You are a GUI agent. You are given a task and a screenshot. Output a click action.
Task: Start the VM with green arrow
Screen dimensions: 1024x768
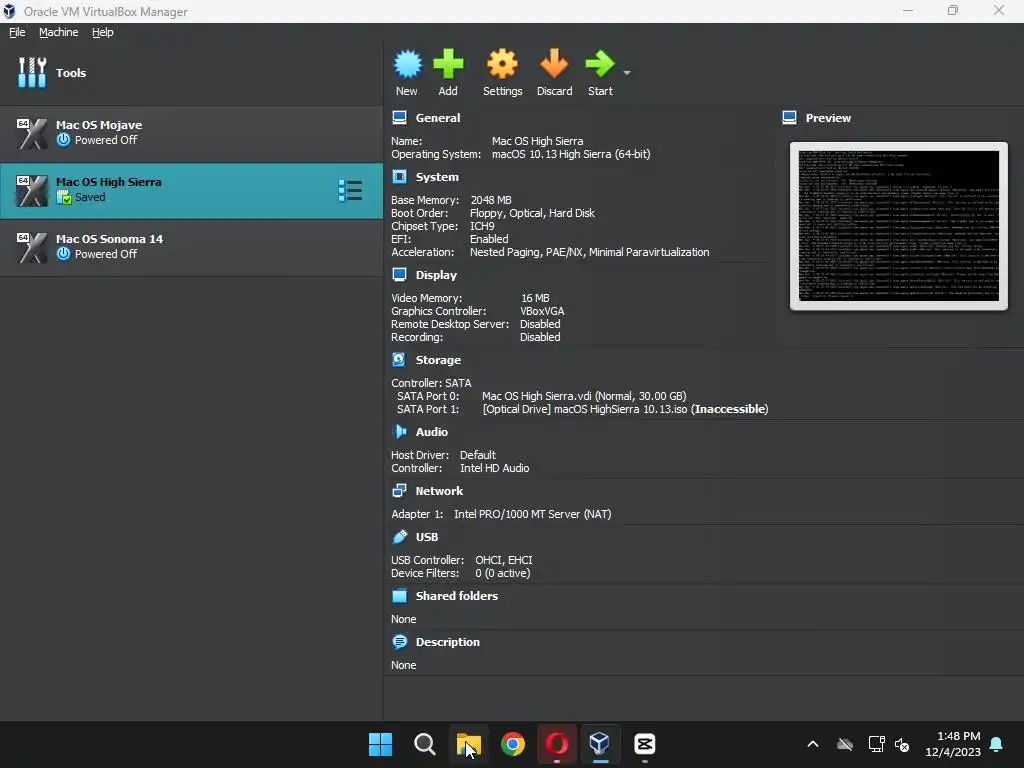tap(600, 65)
